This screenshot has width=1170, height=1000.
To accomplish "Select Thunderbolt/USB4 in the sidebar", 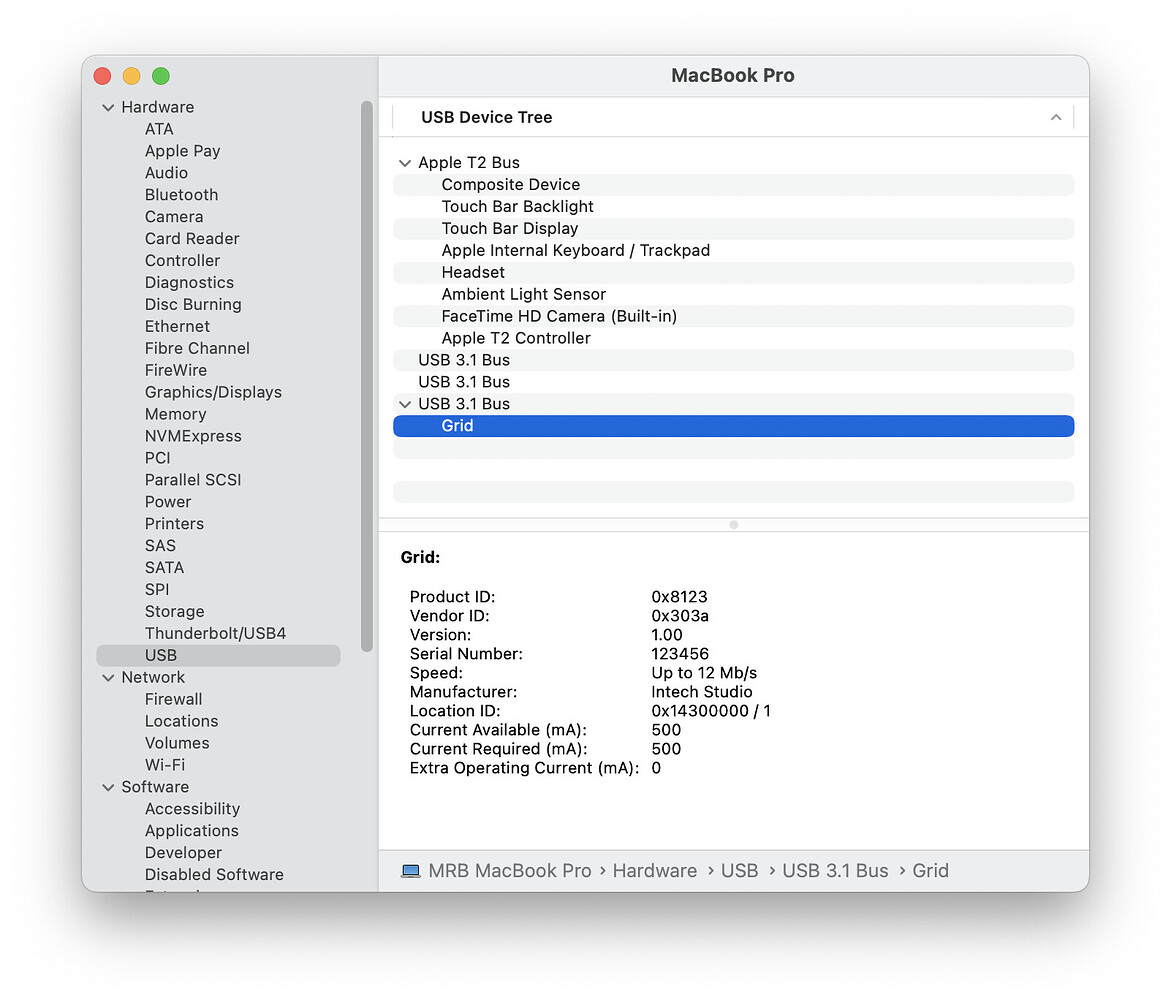I will [x=215, y=633].
